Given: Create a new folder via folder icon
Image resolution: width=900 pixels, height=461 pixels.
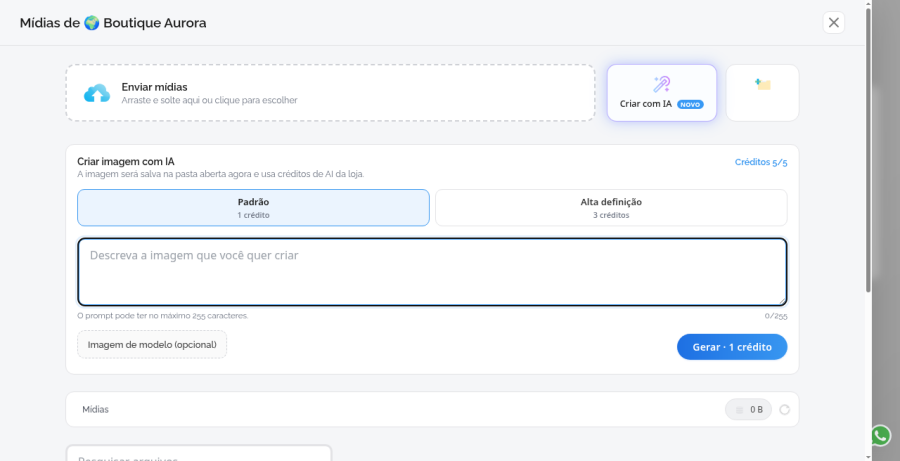Looking at the screenshot, I should pyautogui.click(x=762, y=84).
